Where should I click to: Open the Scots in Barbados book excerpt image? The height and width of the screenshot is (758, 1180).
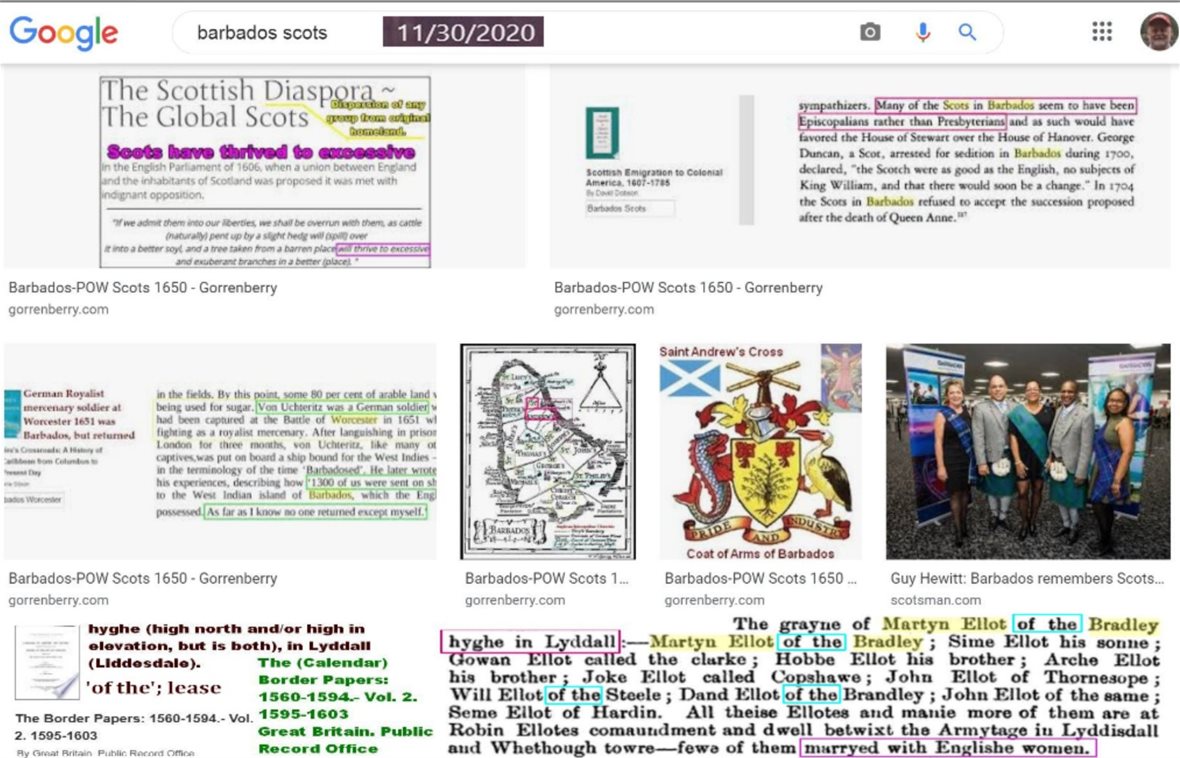click(860, 168)
